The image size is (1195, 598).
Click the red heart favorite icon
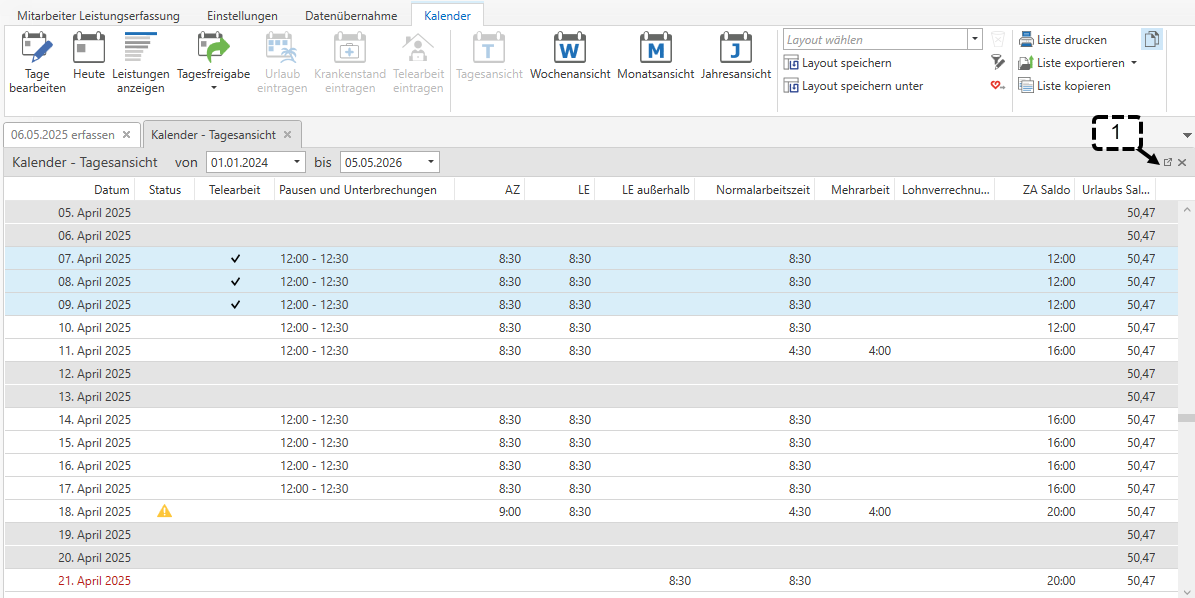[997, 85]
